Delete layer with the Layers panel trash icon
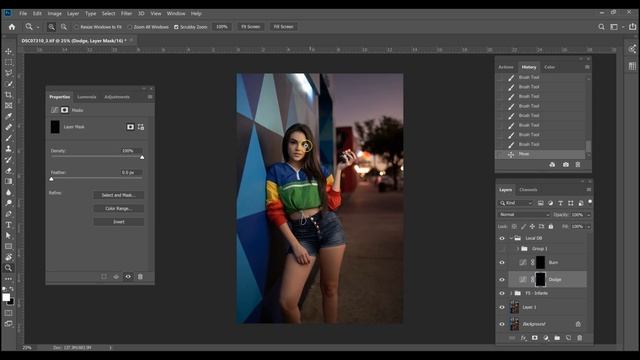Screen dimensions: 640x360 coord(580,338)
